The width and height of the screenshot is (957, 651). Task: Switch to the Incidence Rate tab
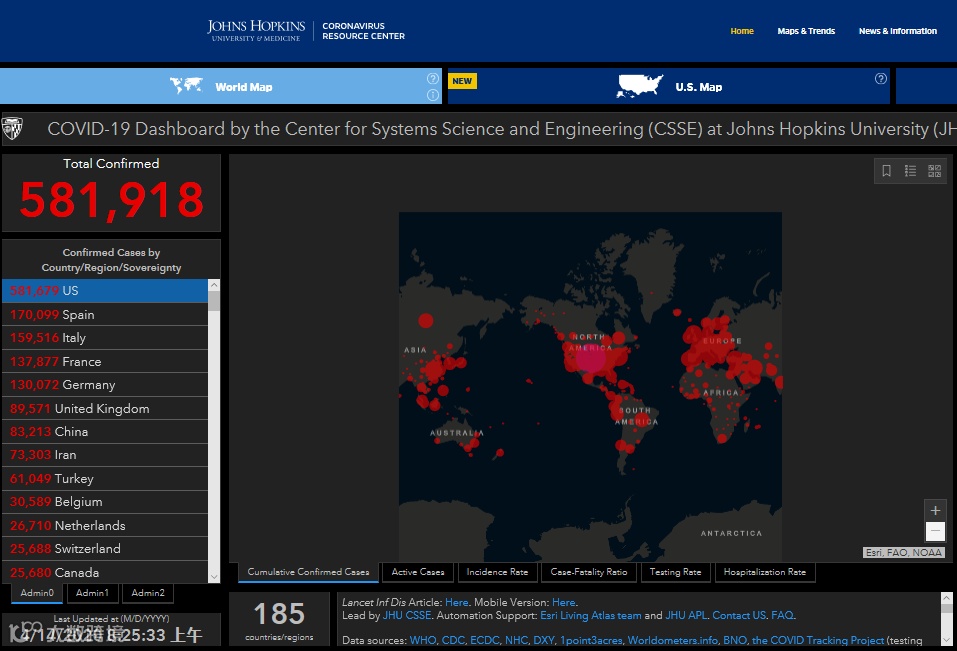[x=497, y=572]
